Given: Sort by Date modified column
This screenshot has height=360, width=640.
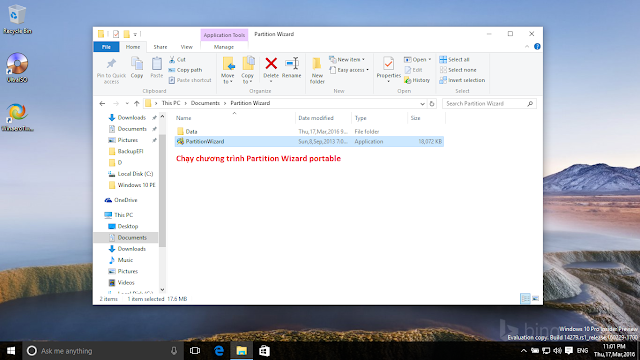Looking at the screenshot, I should 316,118.
